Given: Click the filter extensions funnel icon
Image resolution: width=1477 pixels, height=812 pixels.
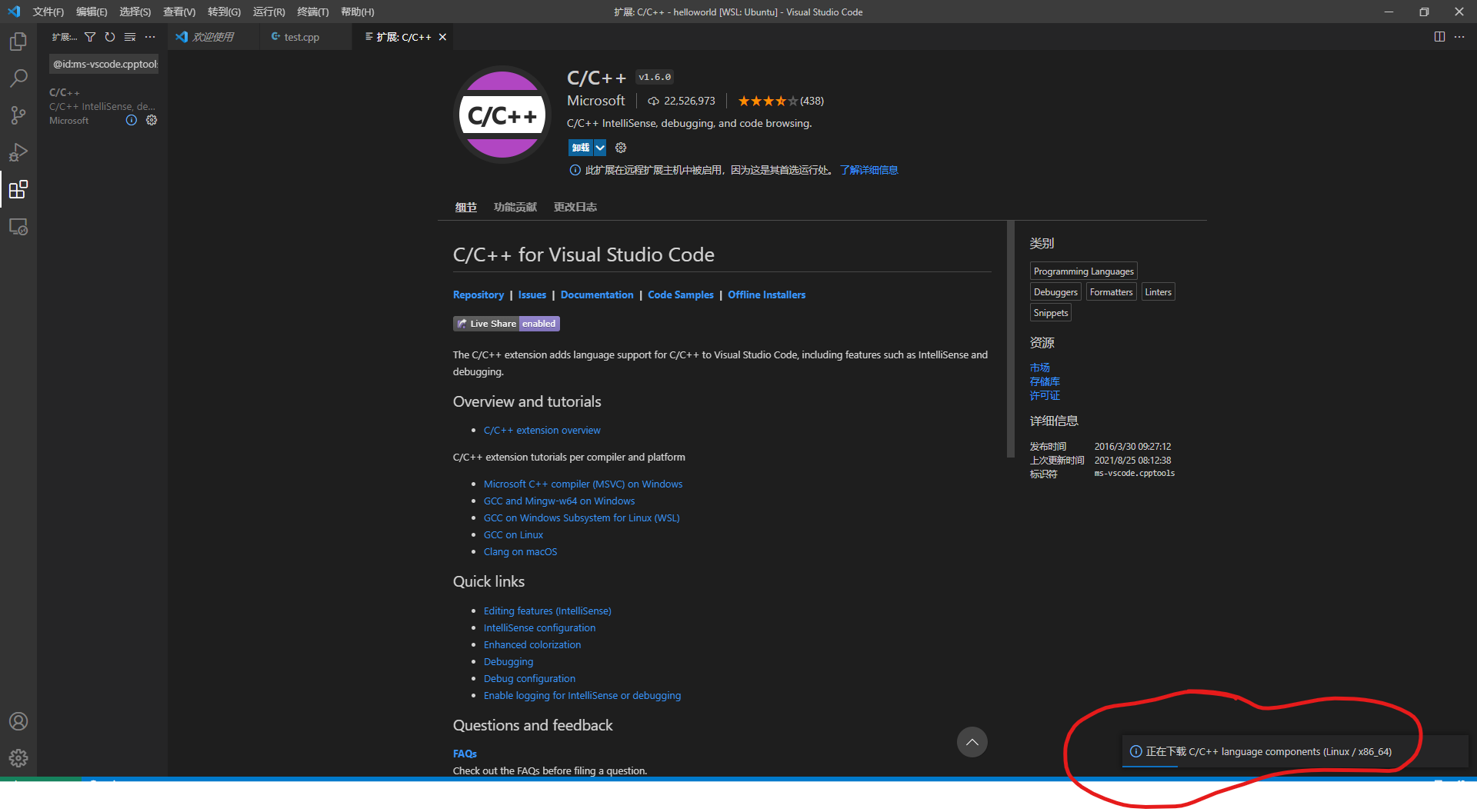Looking at the screenshot, I should point(90,37).
